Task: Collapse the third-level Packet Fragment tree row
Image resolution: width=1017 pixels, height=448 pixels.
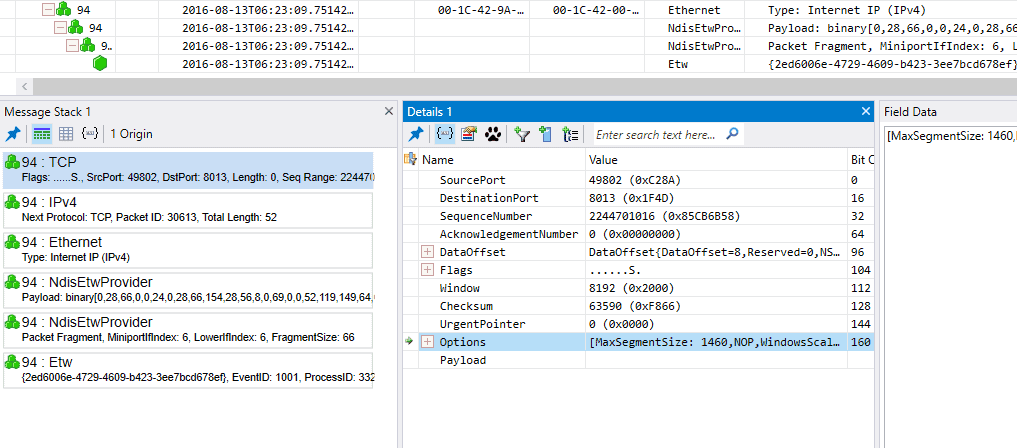Action: click(x=72, y=45)
